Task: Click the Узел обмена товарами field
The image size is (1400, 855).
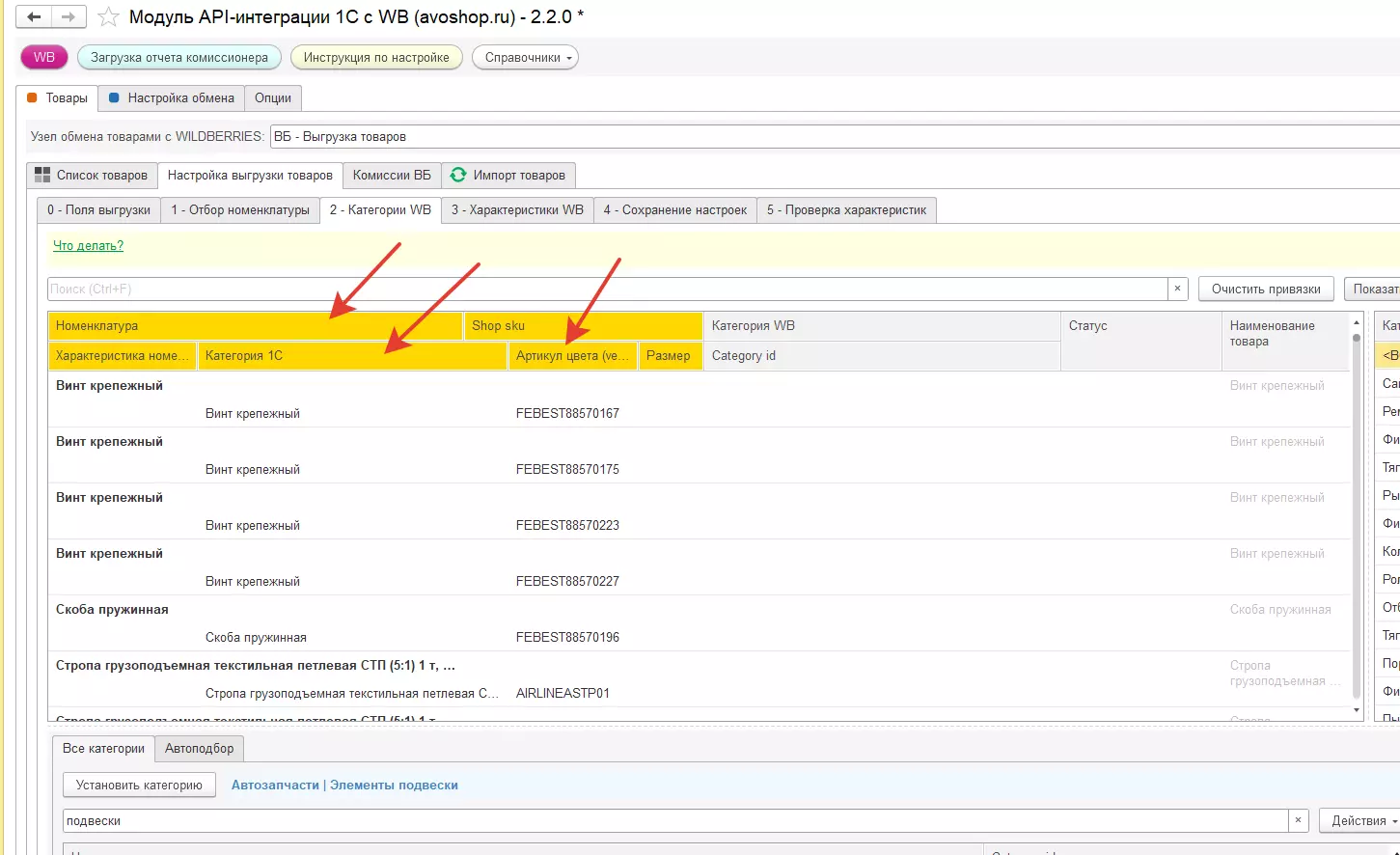Action: point(835,136)
